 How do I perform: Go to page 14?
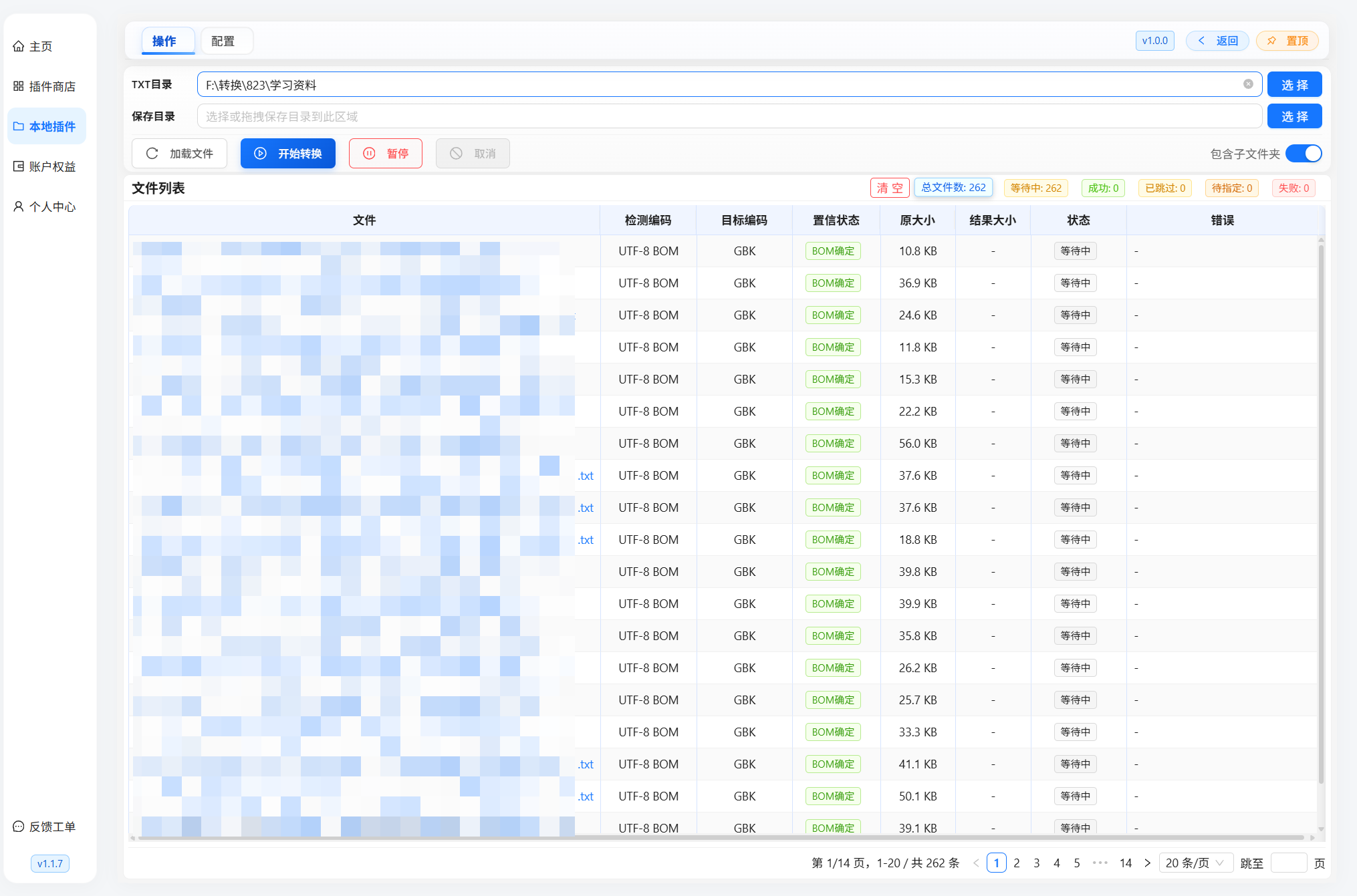click(1126, 863)
